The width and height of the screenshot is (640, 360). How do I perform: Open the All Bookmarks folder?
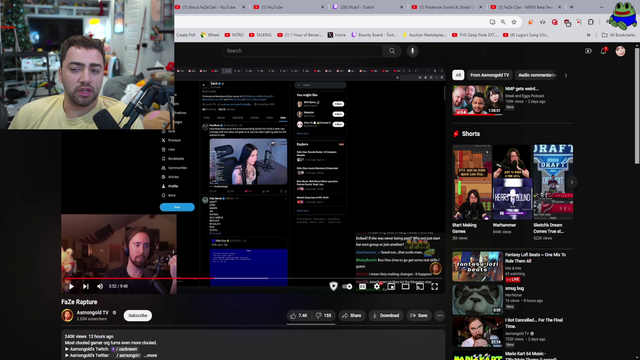point(618,35)
